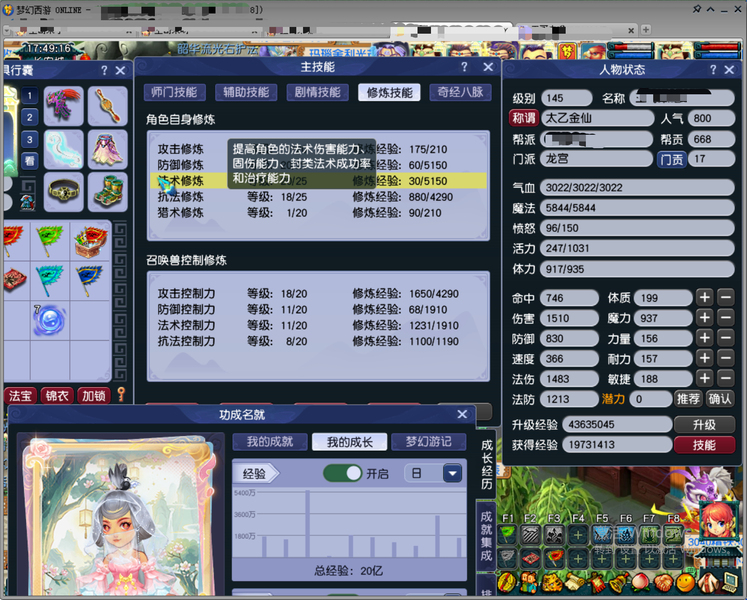Click the blue glowing orb item
This screenshot has height=600, width=747.
click(x=51, y=319)
